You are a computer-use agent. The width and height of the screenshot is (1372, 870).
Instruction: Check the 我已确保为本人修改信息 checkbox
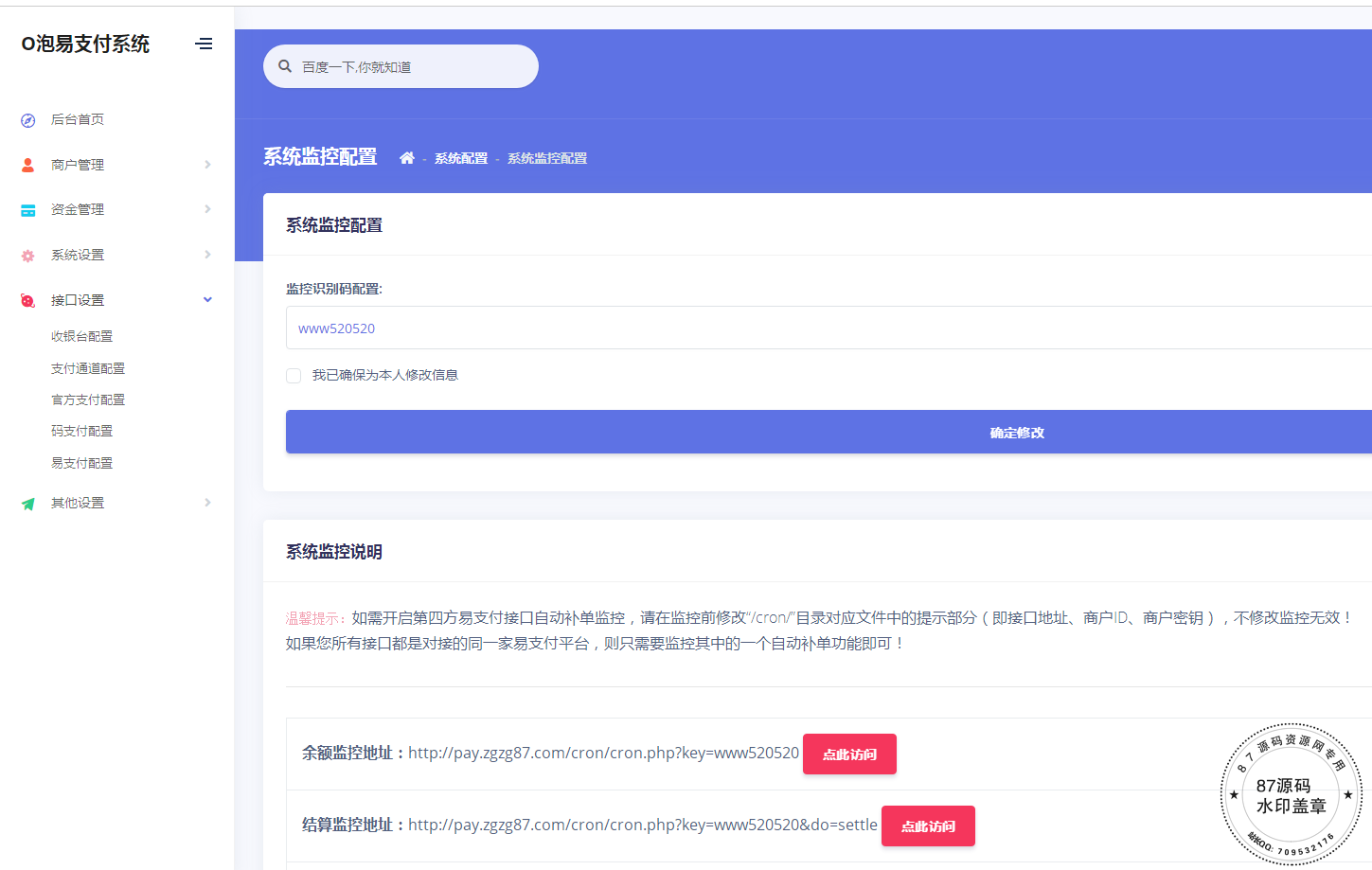coord(294,376)
